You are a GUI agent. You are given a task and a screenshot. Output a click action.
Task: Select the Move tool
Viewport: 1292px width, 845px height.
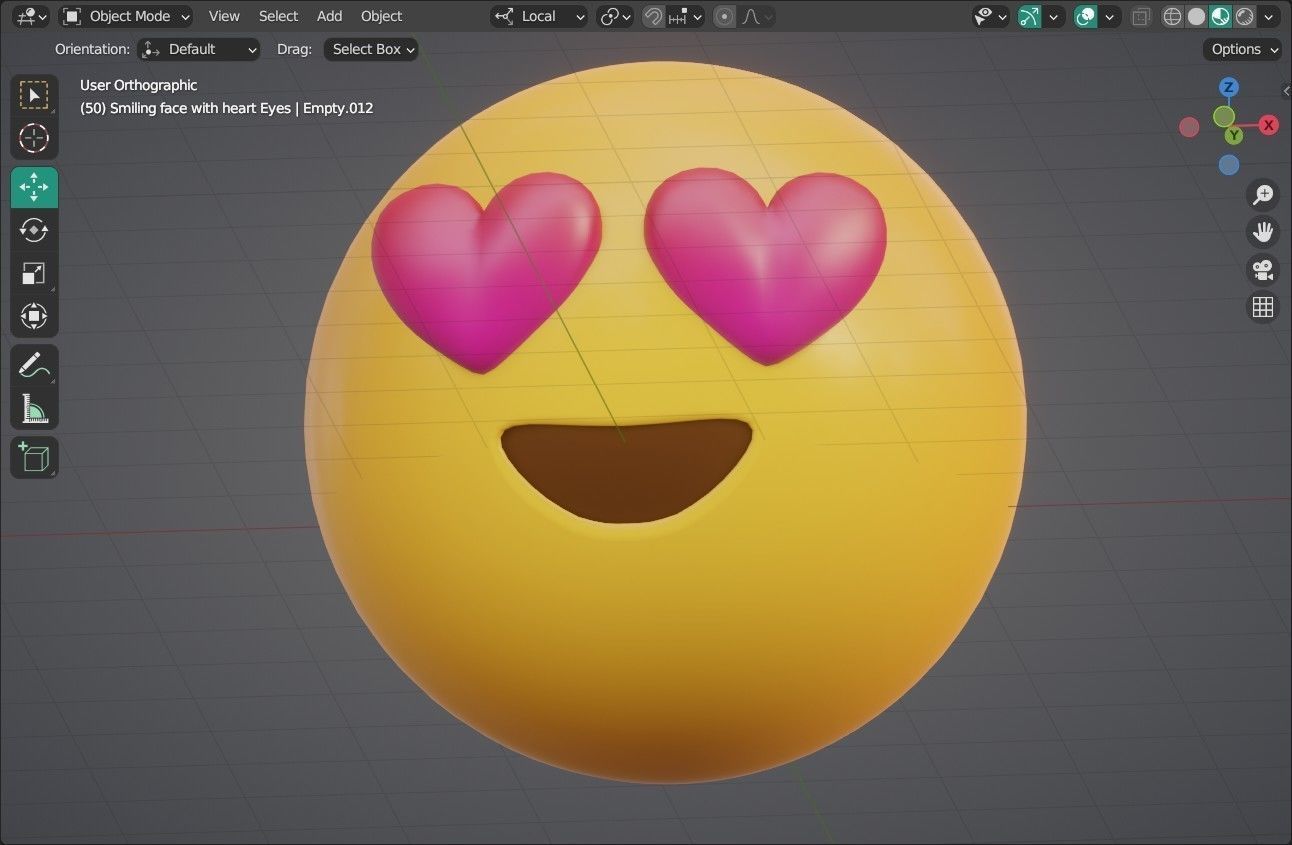pyautogui.click(x=34, y=187)
